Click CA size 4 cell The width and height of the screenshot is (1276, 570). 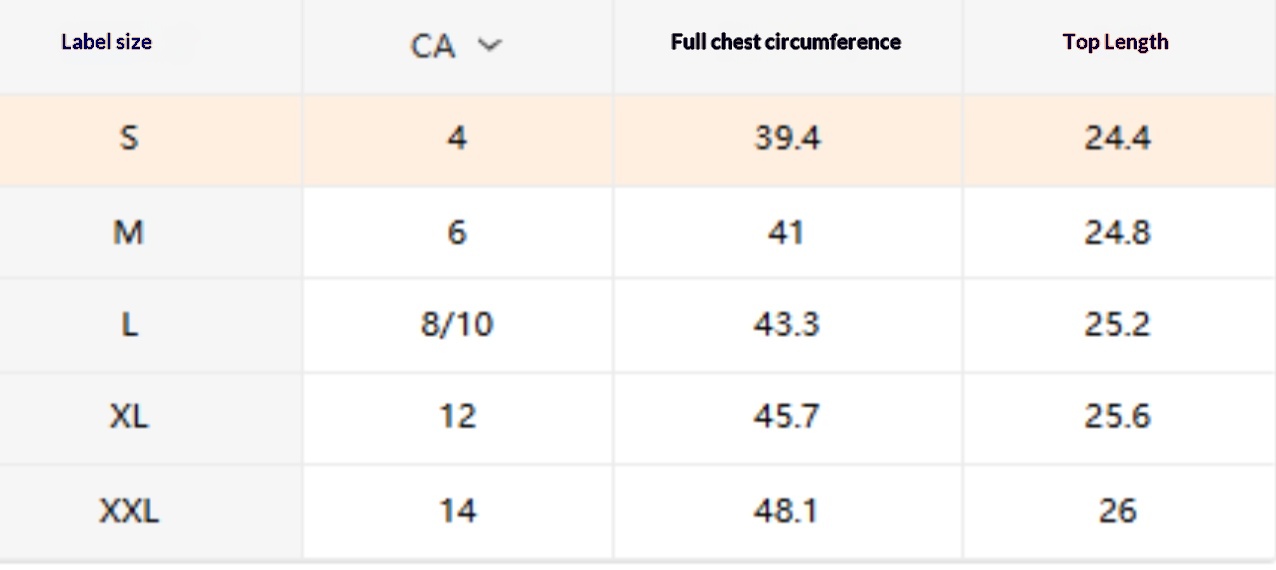(457, 138)
